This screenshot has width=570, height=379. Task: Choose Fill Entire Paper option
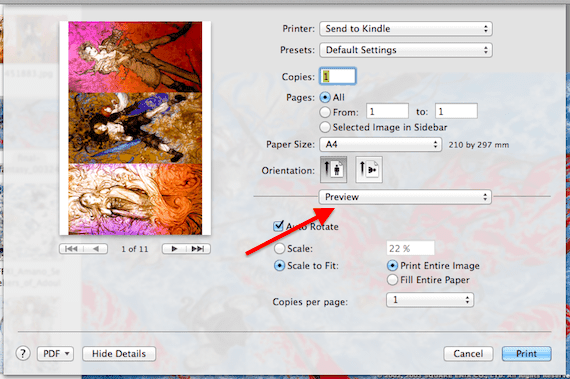392,280
